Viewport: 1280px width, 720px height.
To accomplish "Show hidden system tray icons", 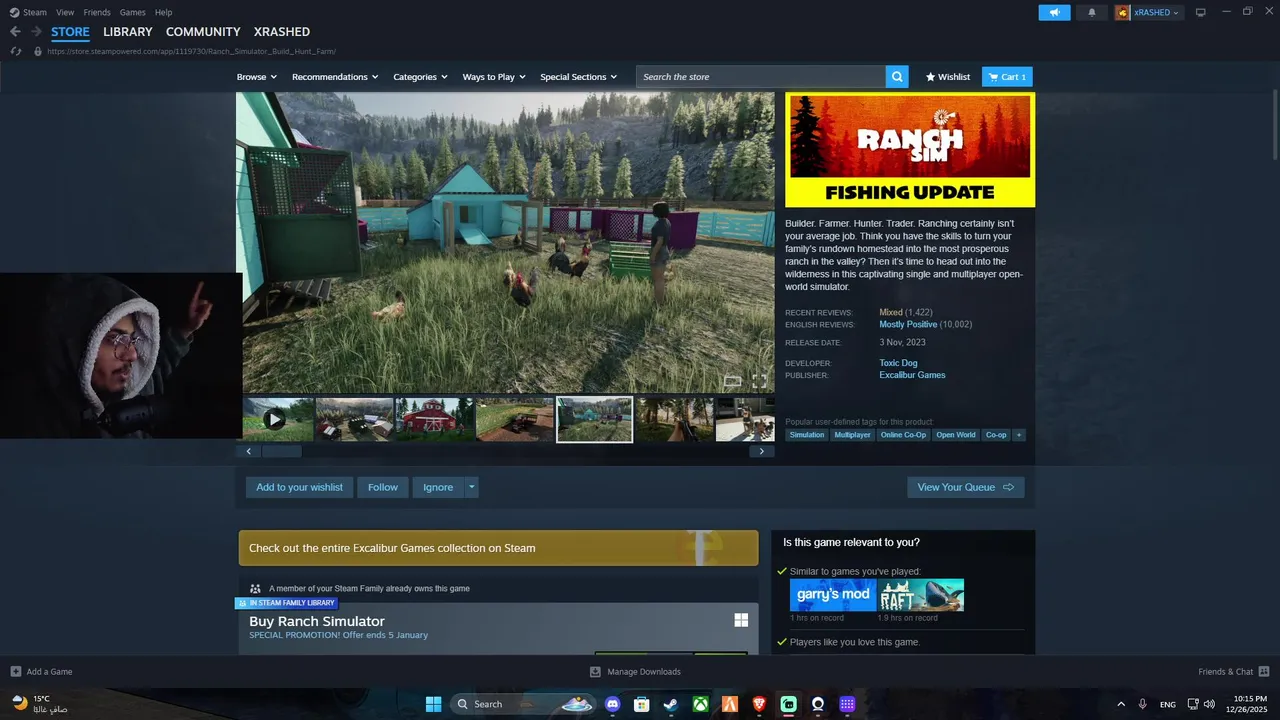I will pos(1120,704).
